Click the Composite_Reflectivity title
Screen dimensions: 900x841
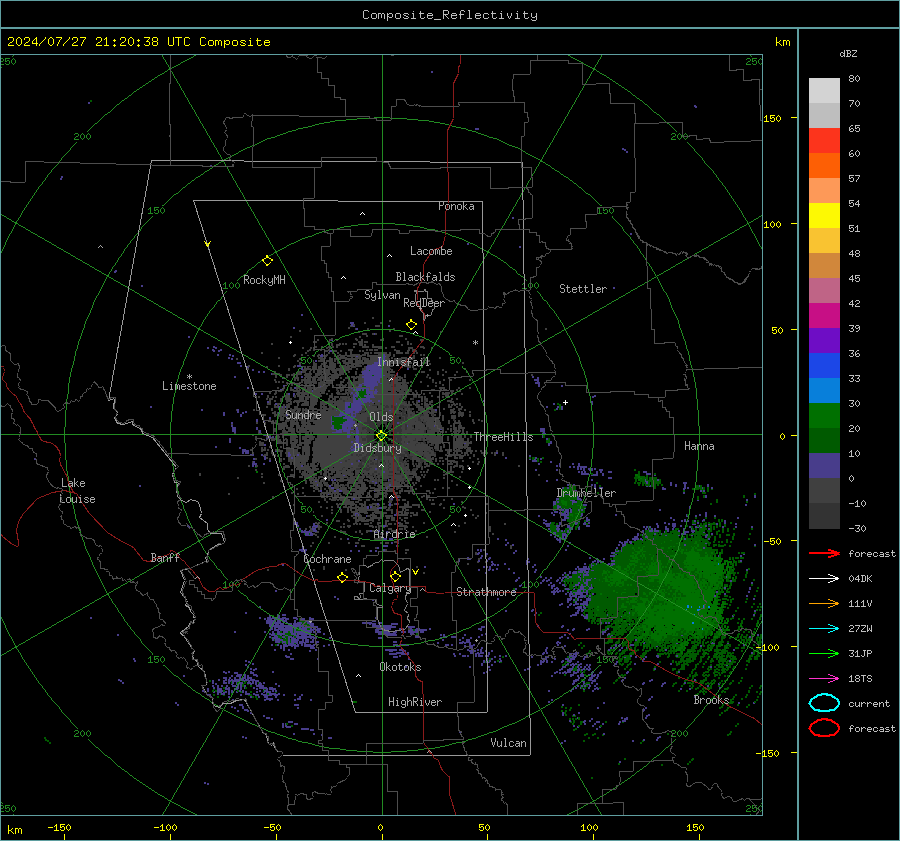click(x=450, y=15)
